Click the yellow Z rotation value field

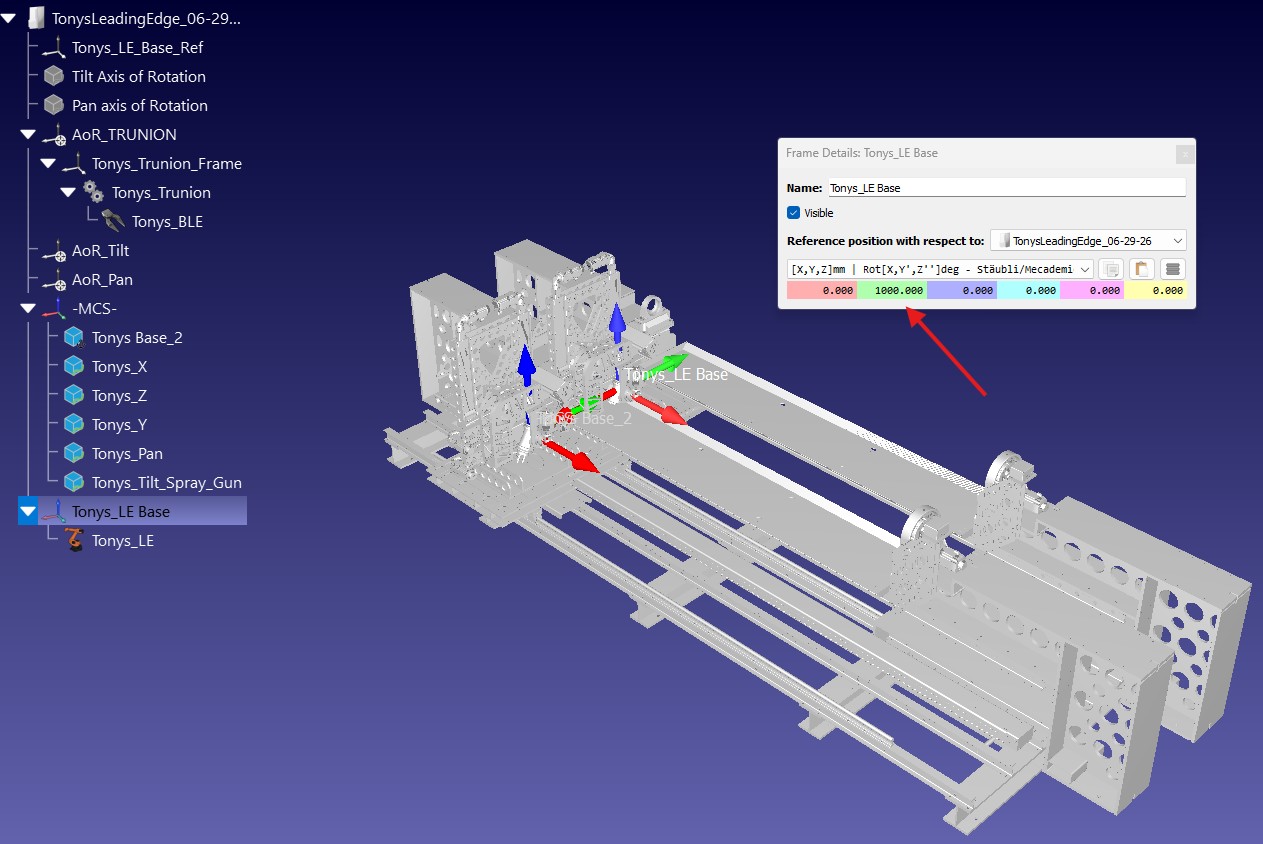click(1156, 290)
